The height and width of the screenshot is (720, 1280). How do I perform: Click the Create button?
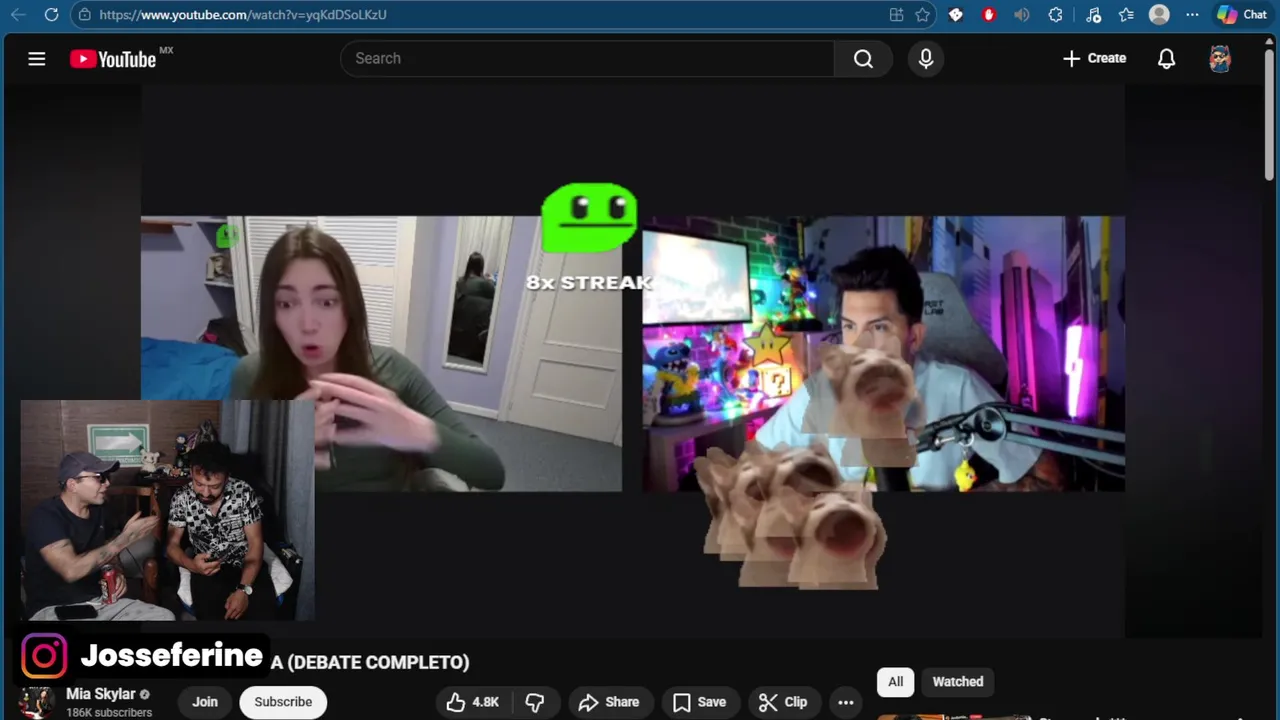coord(1095,59)
